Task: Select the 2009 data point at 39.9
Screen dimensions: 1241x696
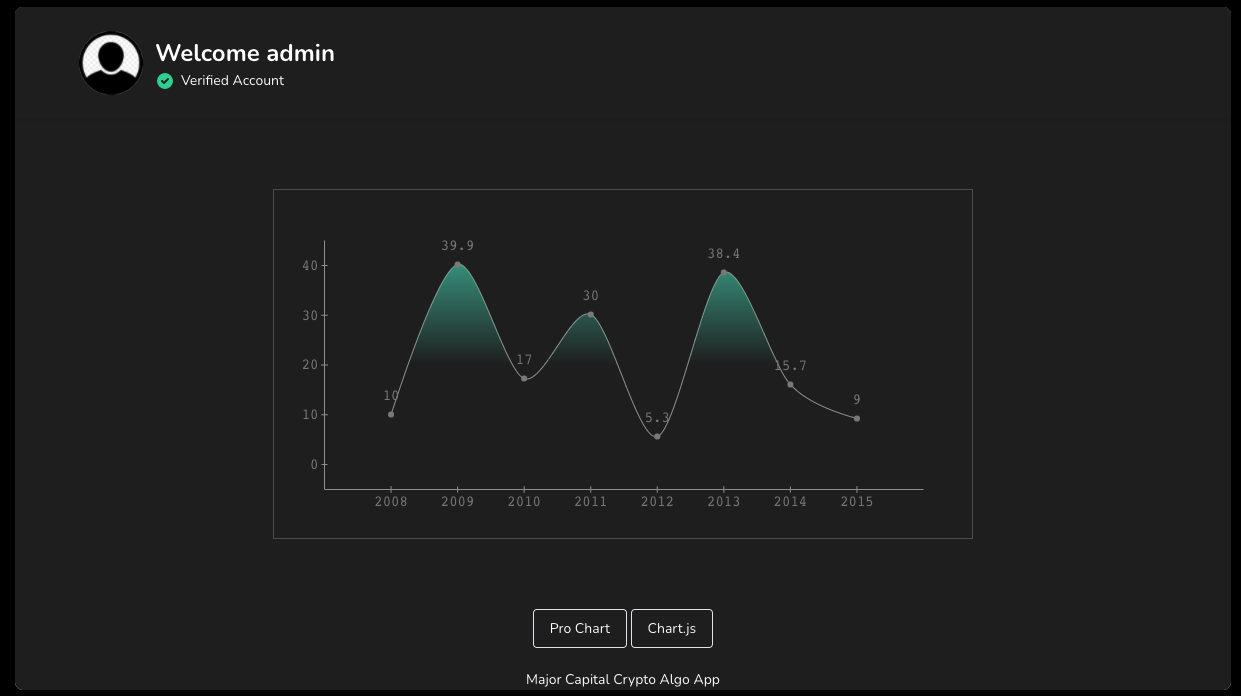Action: [x=458, y=265]
